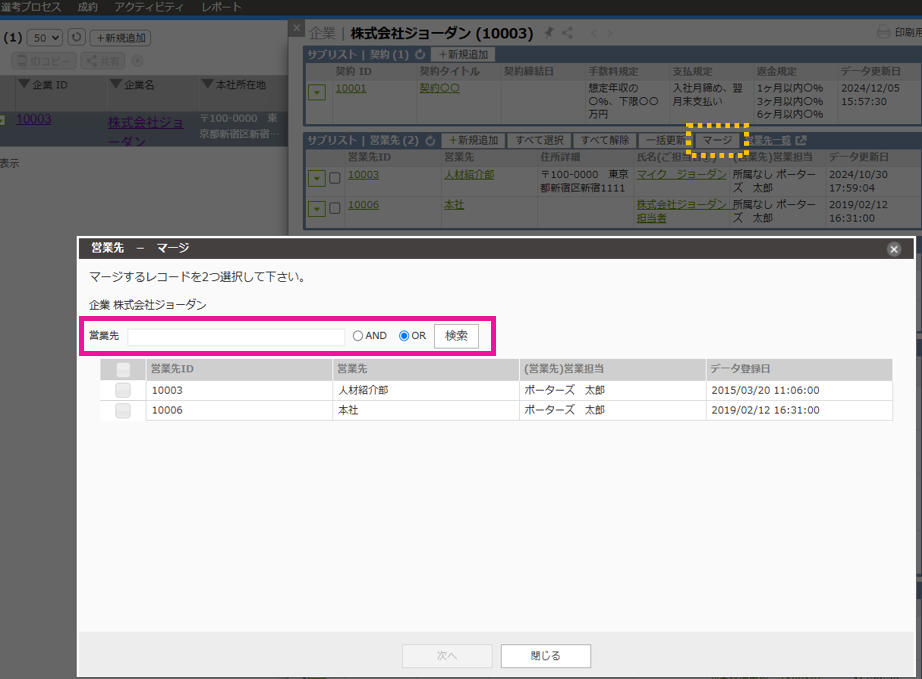This screenshot has height=679, width=922.
Task: Open マイク ジョーダン contact link
Action: coord(682,175)
